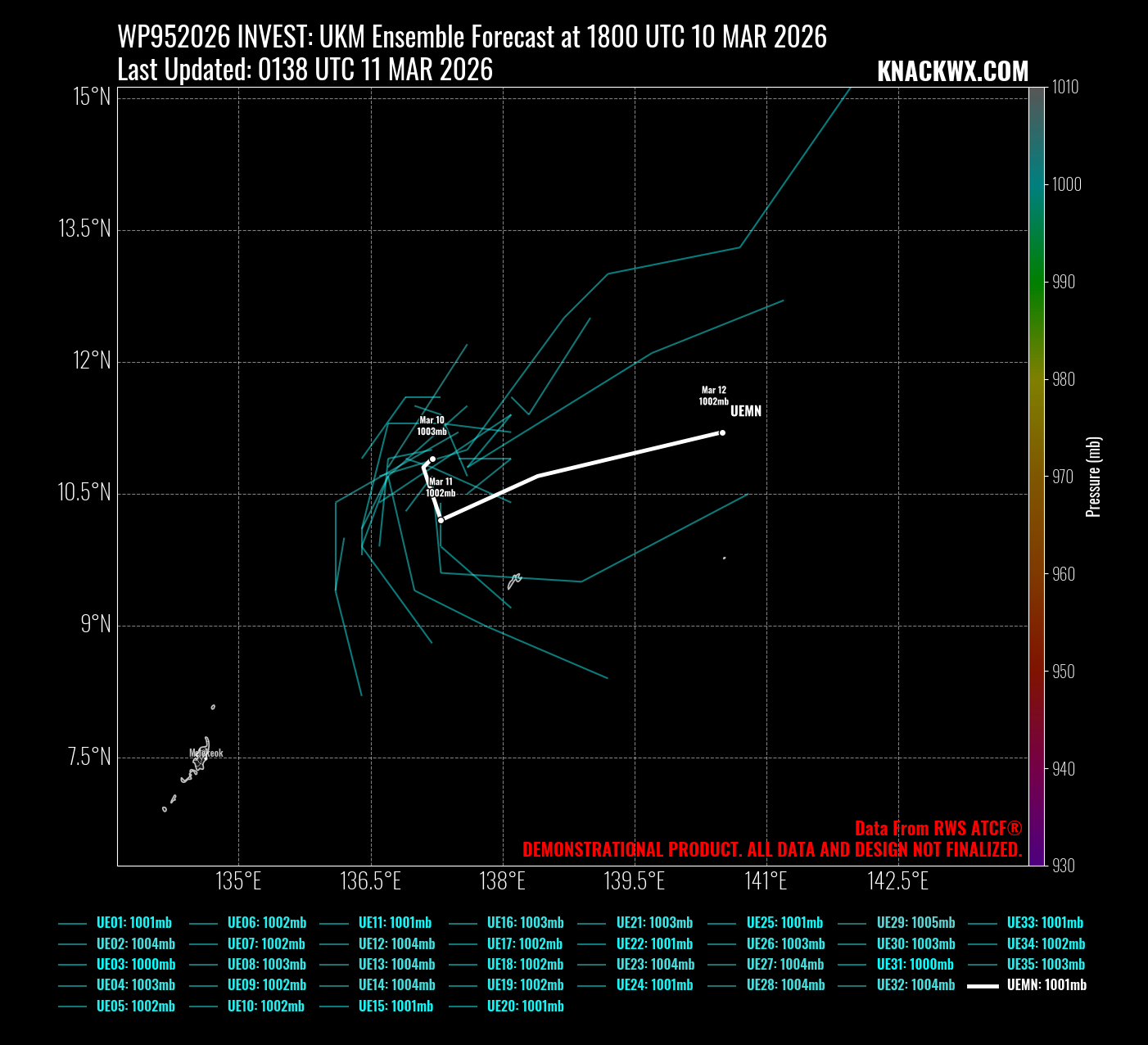The height and width of the screenshot is (1045, 1148).
Task: Click the 1000 mb level on pressure colorbar
Action: point(1037,184)
